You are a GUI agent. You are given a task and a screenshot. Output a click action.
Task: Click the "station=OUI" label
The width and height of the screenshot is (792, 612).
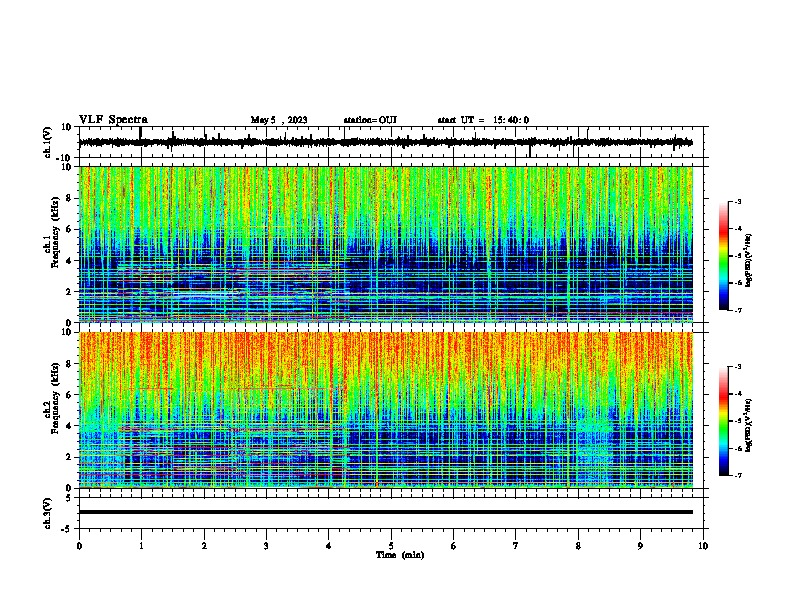tap(370, 120)
